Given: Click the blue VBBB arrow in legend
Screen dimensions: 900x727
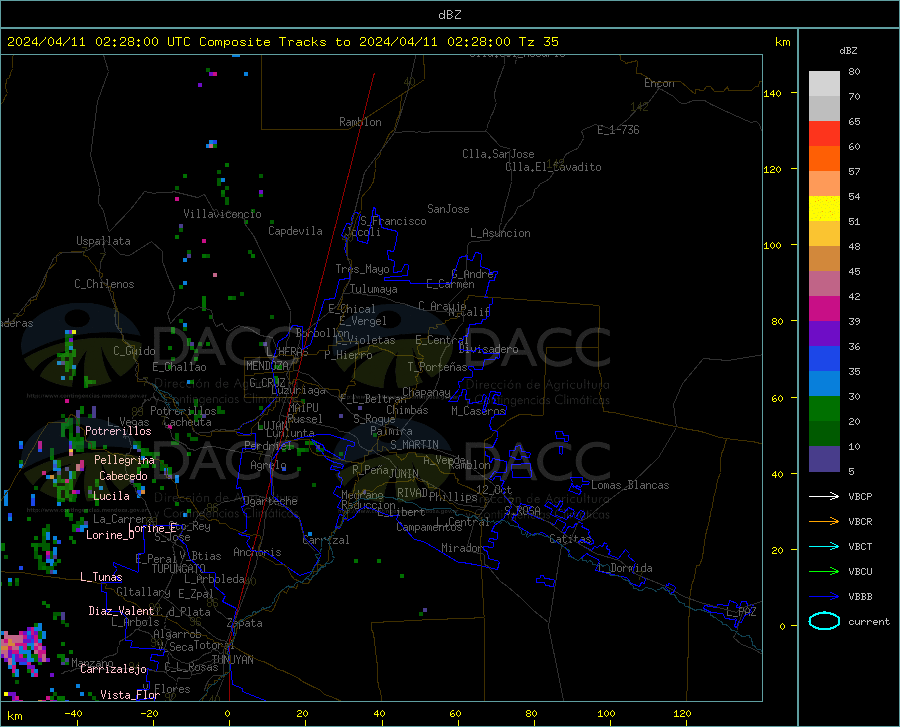Looking at the screenshot, I should [824, 597].
